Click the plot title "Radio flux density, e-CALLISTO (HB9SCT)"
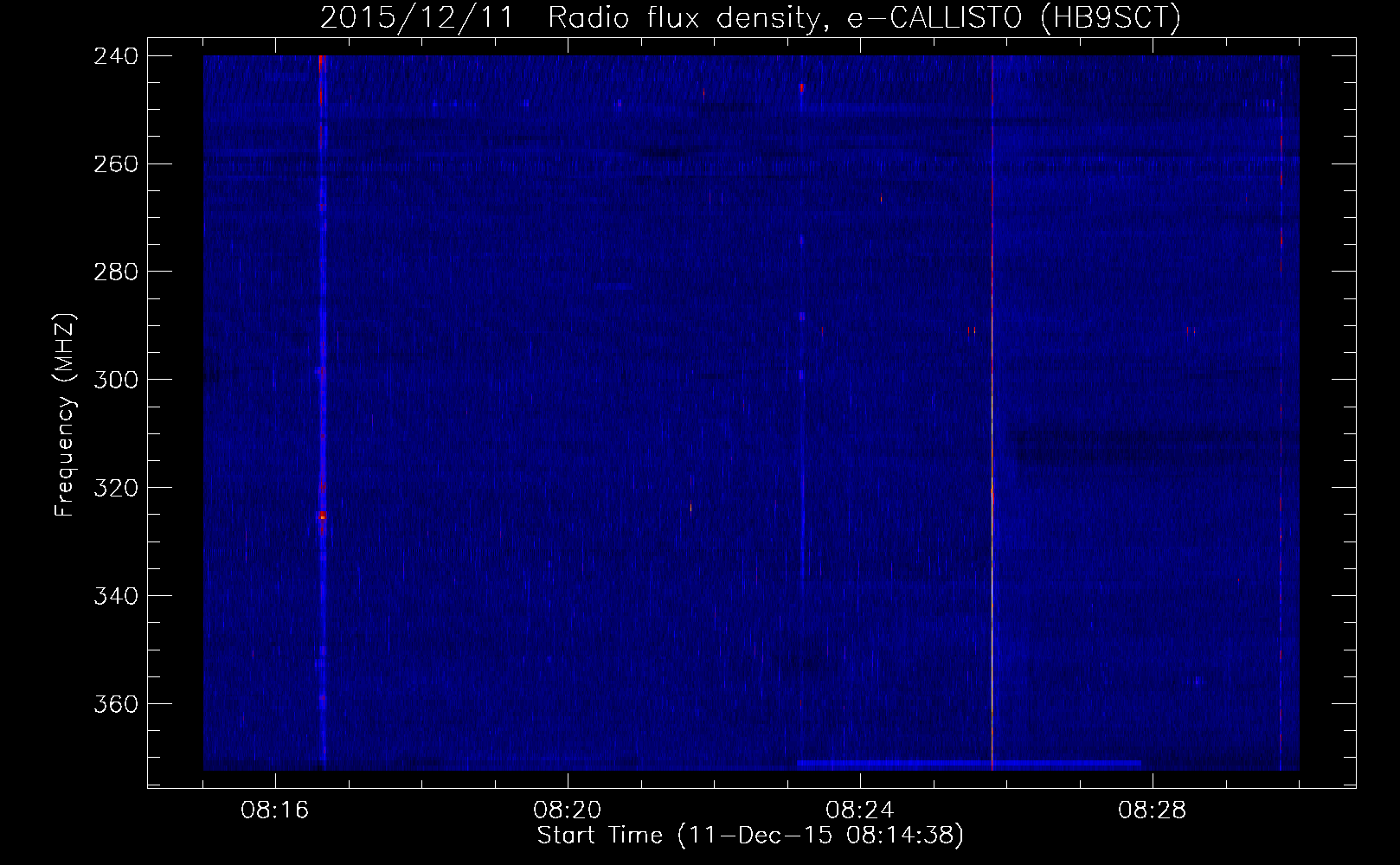The image size is (1400, 865). click(864, 17)
